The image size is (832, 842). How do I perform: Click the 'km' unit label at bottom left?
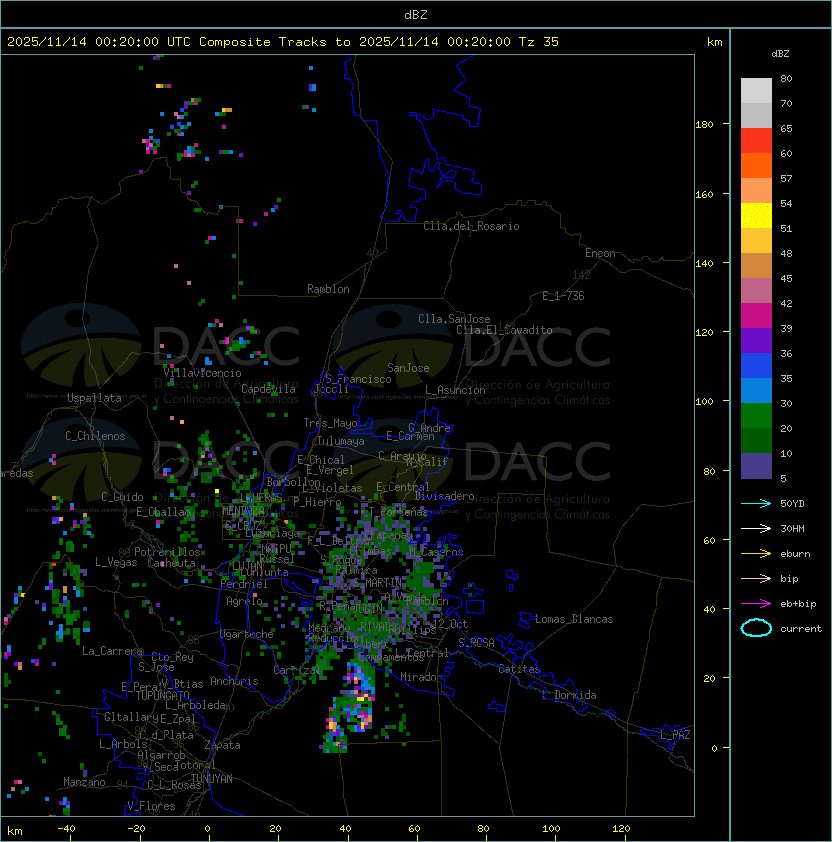click(x=15, y=831)
